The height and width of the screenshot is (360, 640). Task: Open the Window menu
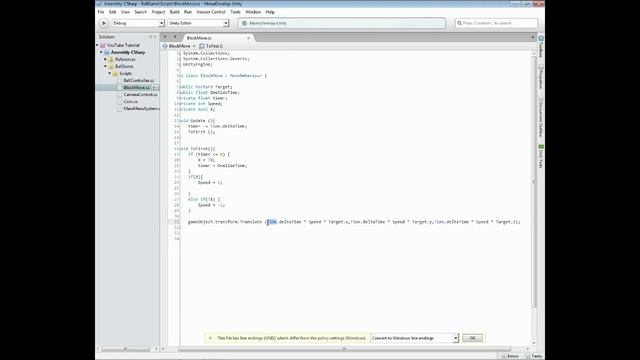(x=253, y=12)
